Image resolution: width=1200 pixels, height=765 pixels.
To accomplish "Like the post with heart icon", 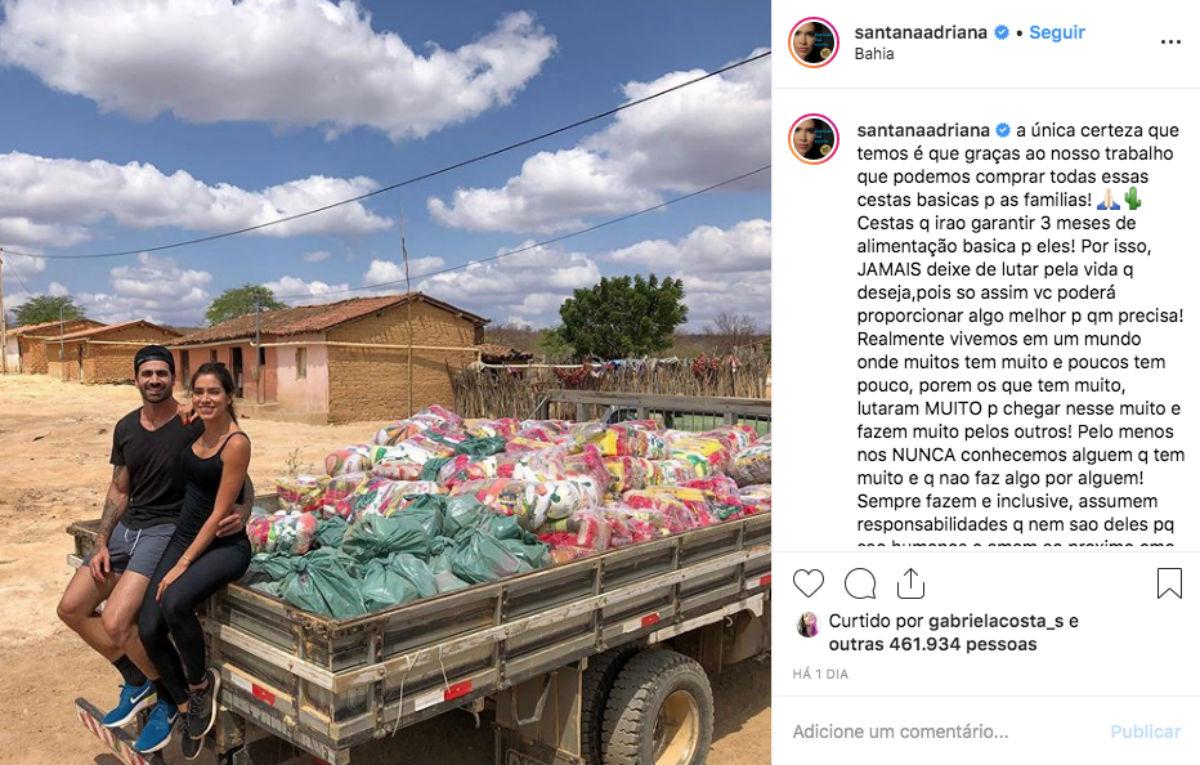I will coord(808,583).
